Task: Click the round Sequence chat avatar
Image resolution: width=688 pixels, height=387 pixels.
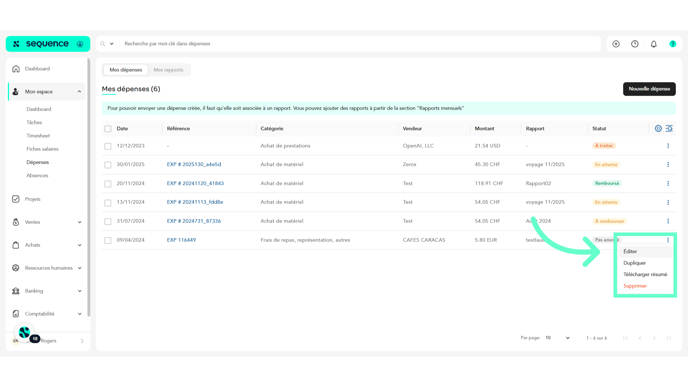Action: pos(25,333)
